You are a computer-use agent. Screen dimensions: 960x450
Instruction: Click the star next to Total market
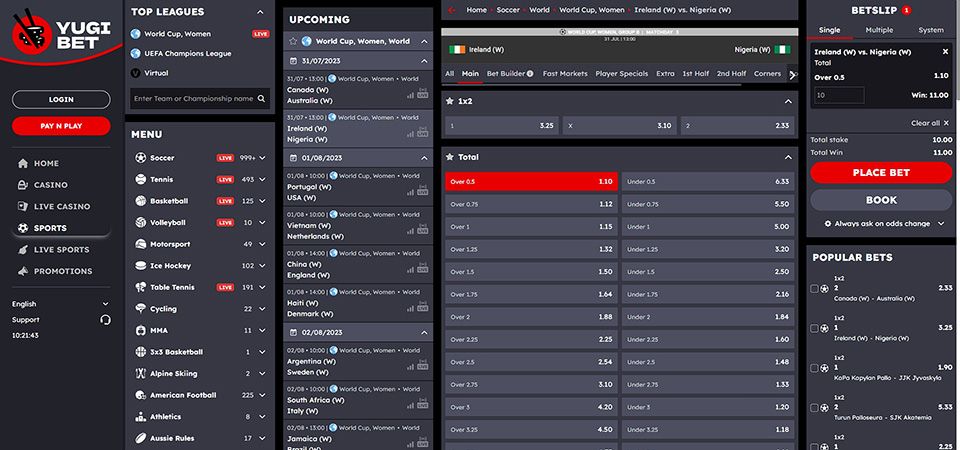[x=450, y=157]
